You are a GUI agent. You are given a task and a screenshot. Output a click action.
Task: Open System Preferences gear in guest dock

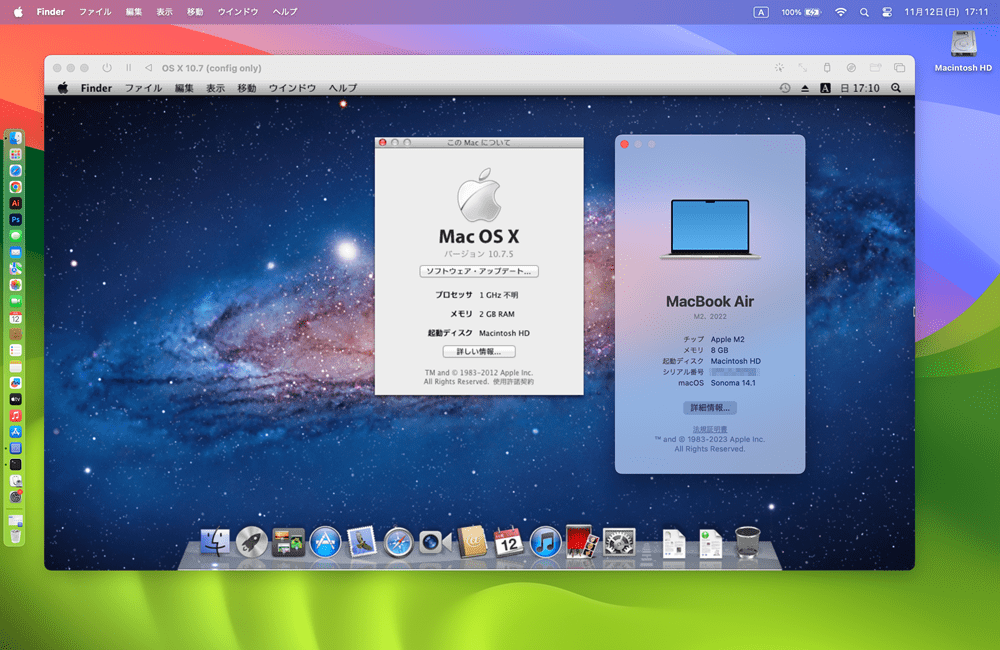[x=619, y=543]
